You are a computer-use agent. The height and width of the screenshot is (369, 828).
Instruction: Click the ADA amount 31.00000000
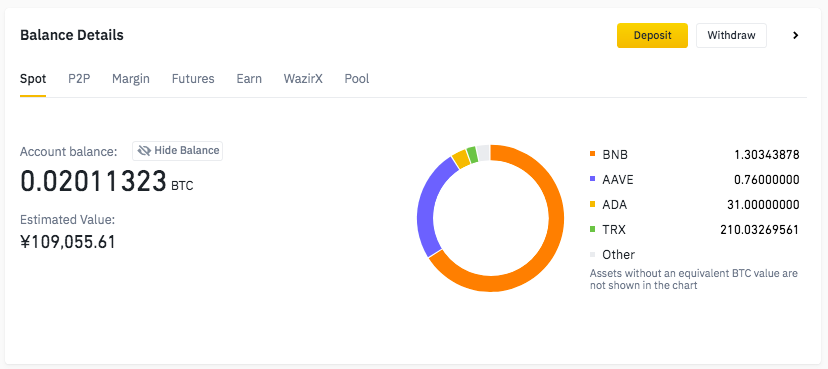(x=763, y=205)
